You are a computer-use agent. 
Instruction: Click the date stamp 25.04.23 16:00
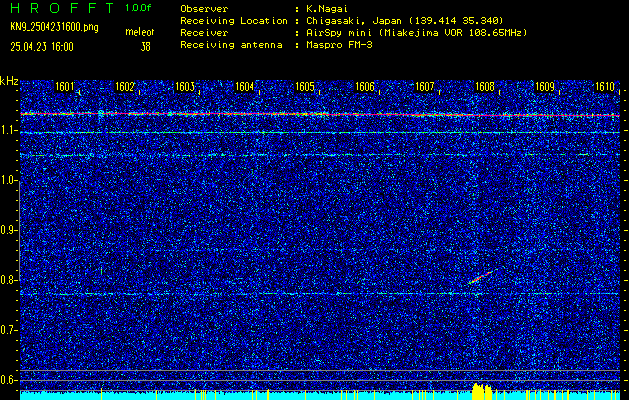[42, 47]
